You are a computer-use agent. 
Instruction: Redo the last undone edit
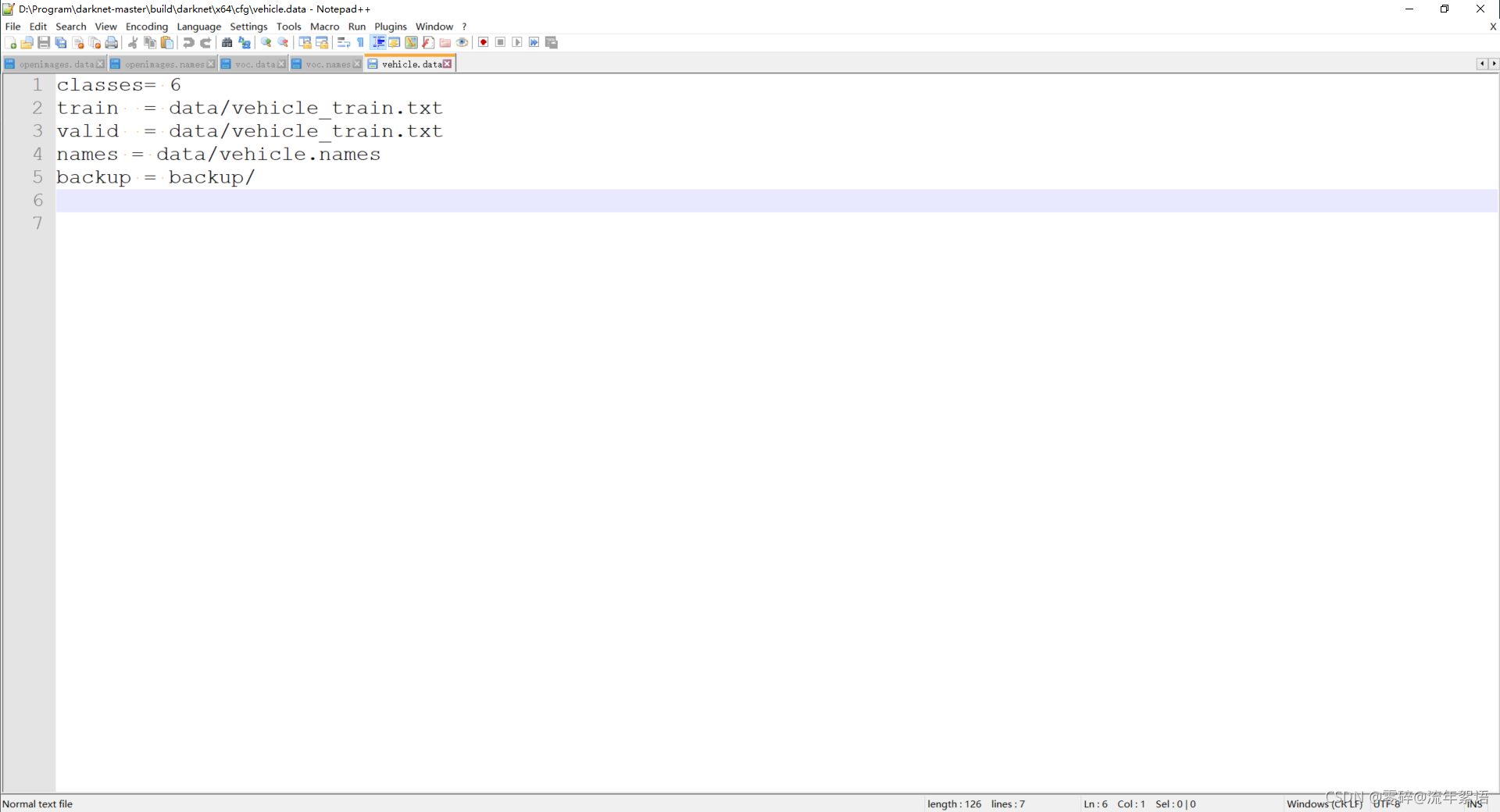pos(205,42)
